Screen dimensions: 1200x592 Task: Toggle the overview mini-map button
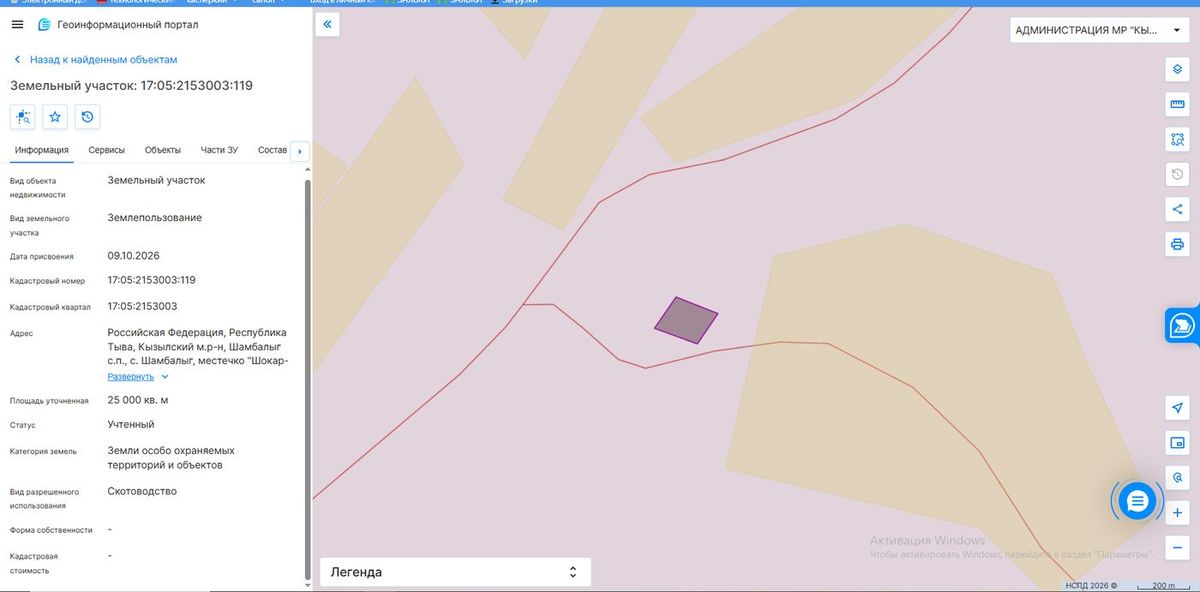click(x=1177, y=443)
